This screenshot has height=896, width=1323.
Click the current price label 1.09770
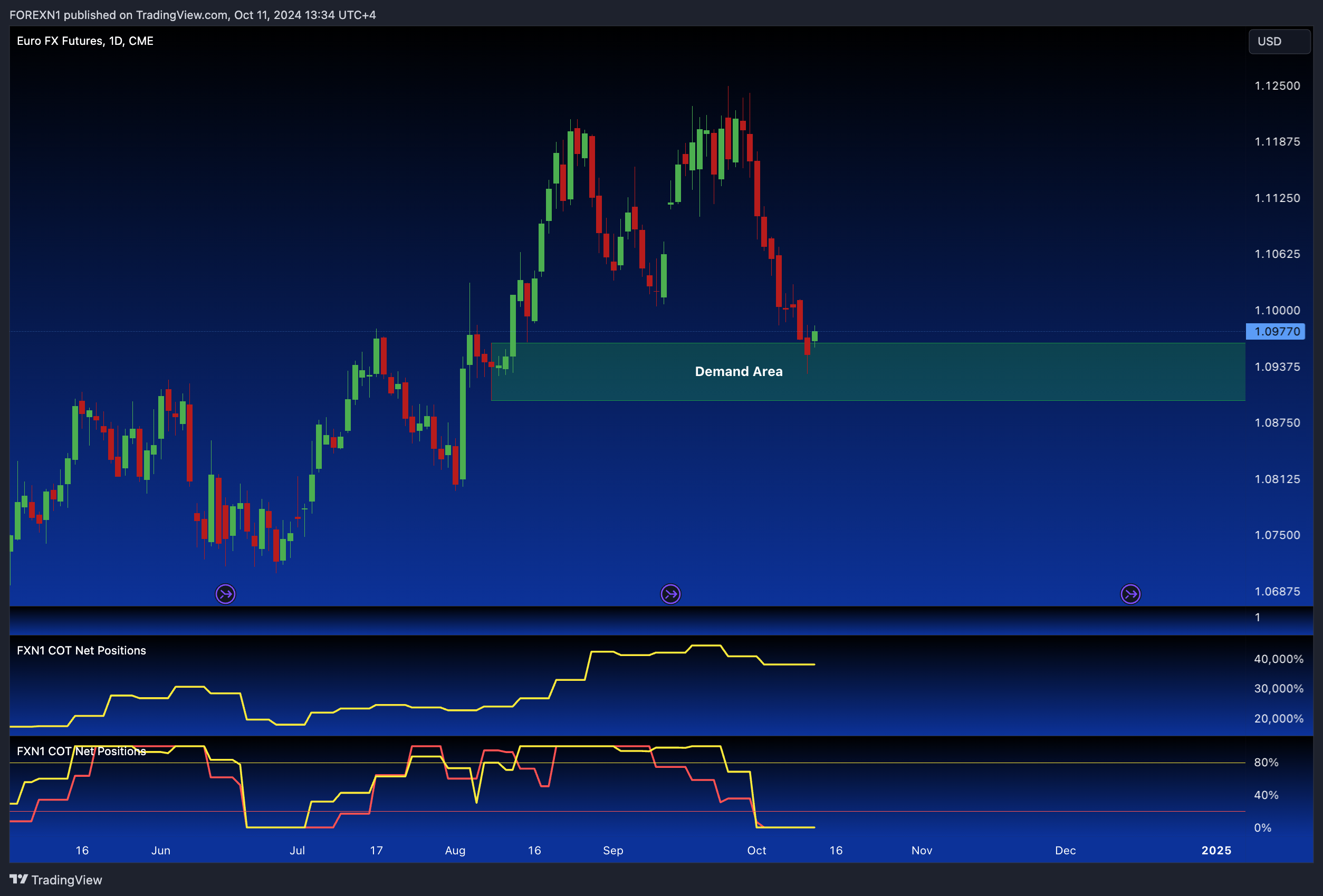[x=1276, y=331]
